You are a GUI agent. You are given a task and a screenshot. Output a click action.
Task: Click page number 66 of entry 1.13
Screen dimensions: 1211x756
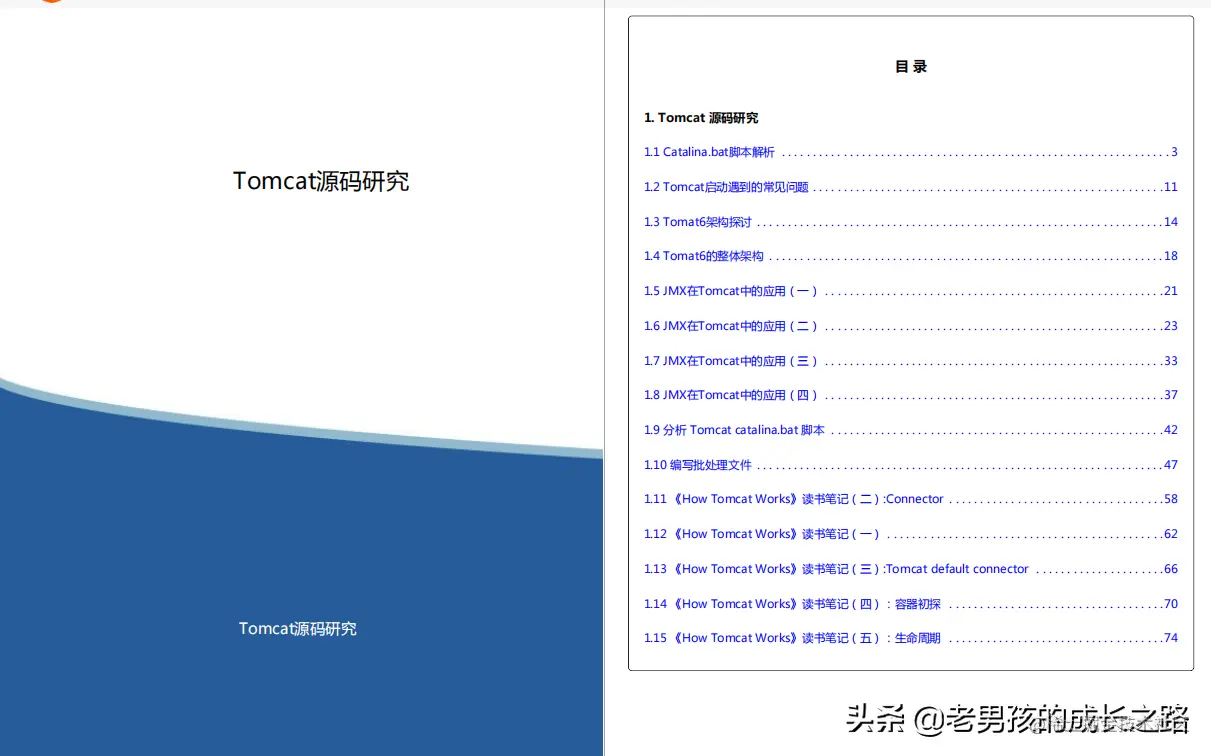point(1171,569)
